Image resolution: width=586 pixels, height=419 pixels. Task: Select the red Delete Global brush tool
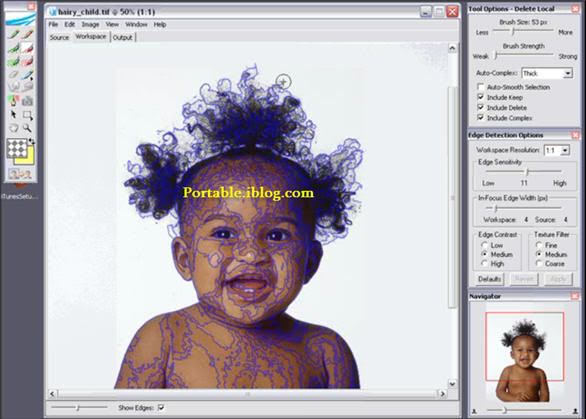pyautogui.click(x=27, y=61)
